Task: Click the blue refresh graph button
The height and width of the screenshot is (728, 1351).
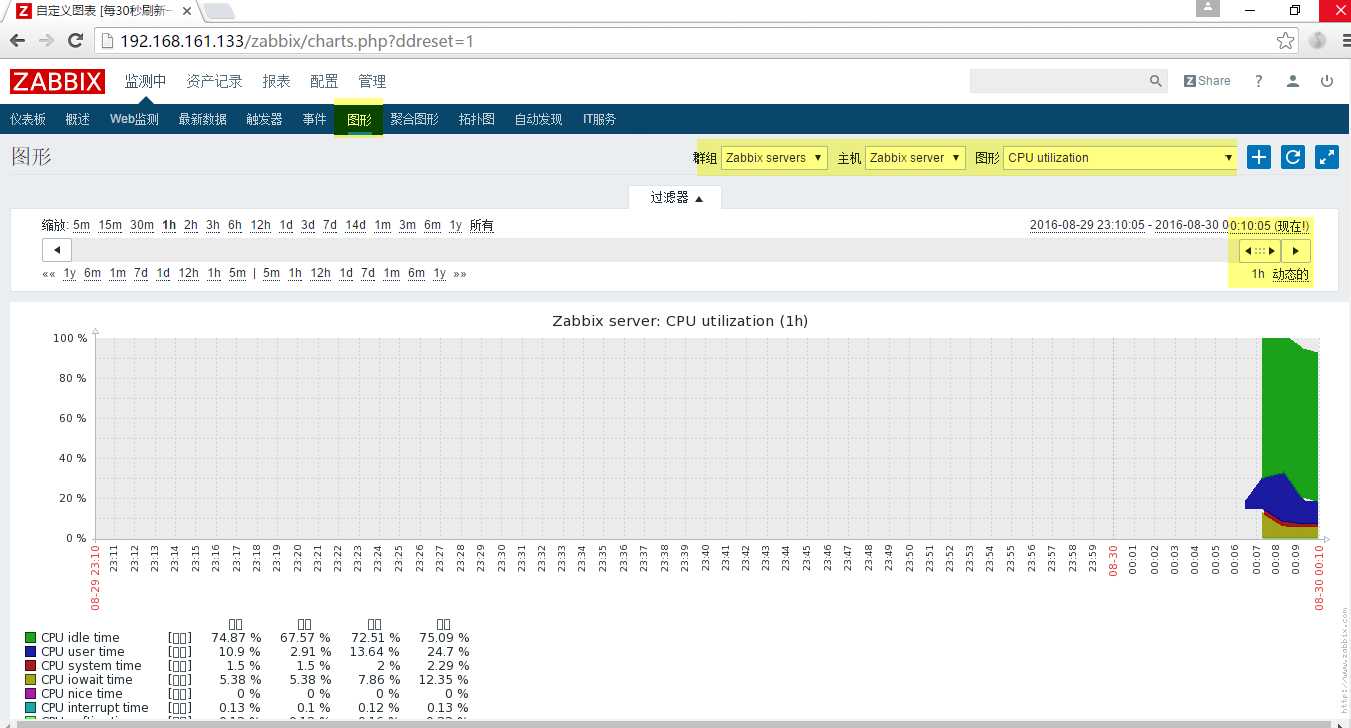Action: (1293, 157)
